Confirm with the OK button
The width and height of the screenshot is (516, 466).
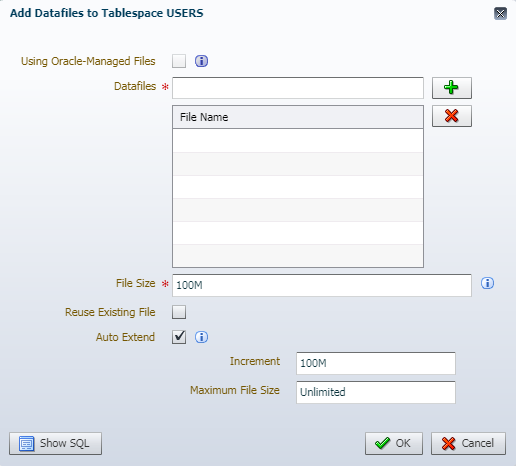[394, 443]
